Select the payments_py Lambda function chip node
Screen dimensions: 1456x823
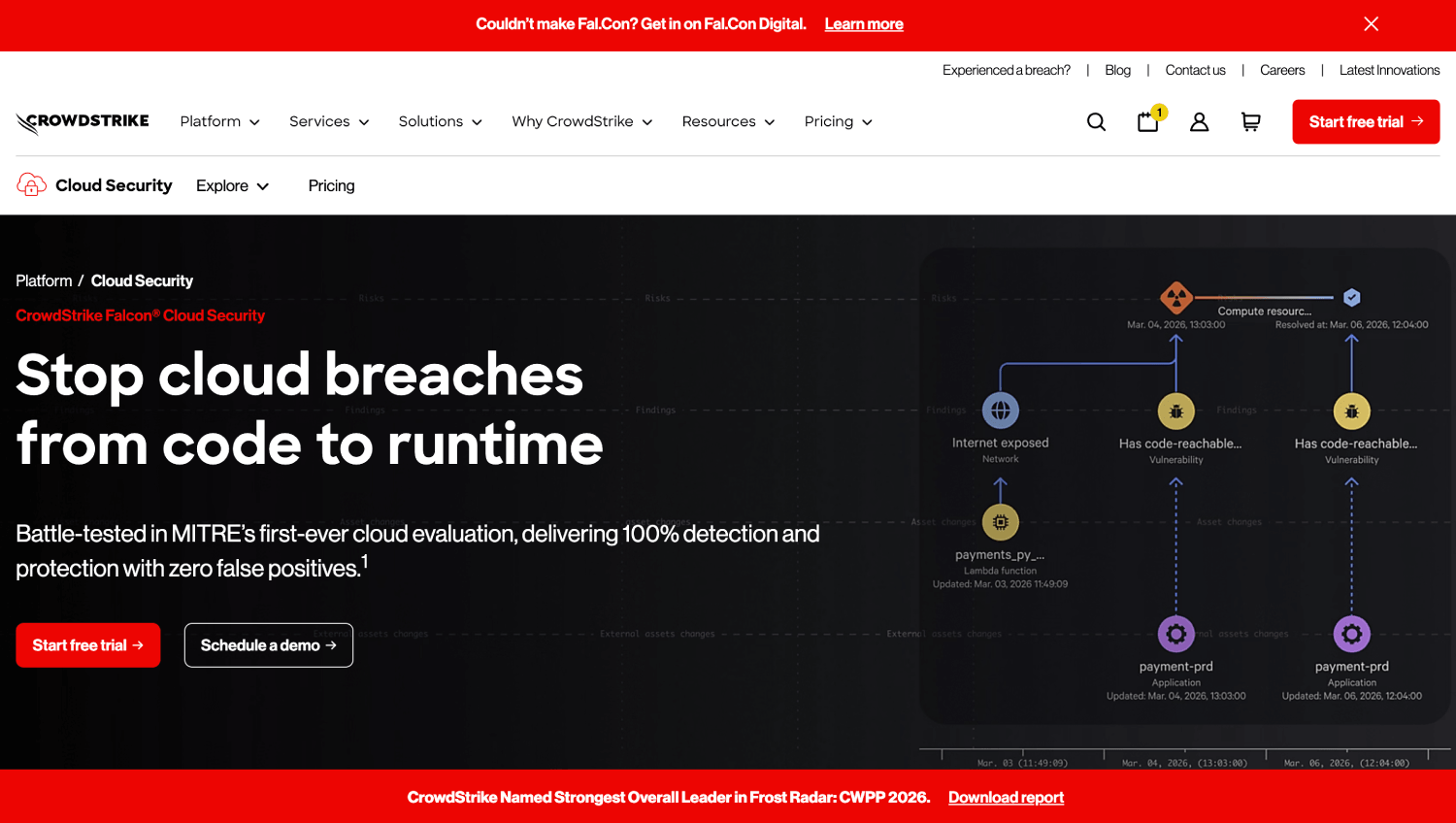tap(1001, 522)
